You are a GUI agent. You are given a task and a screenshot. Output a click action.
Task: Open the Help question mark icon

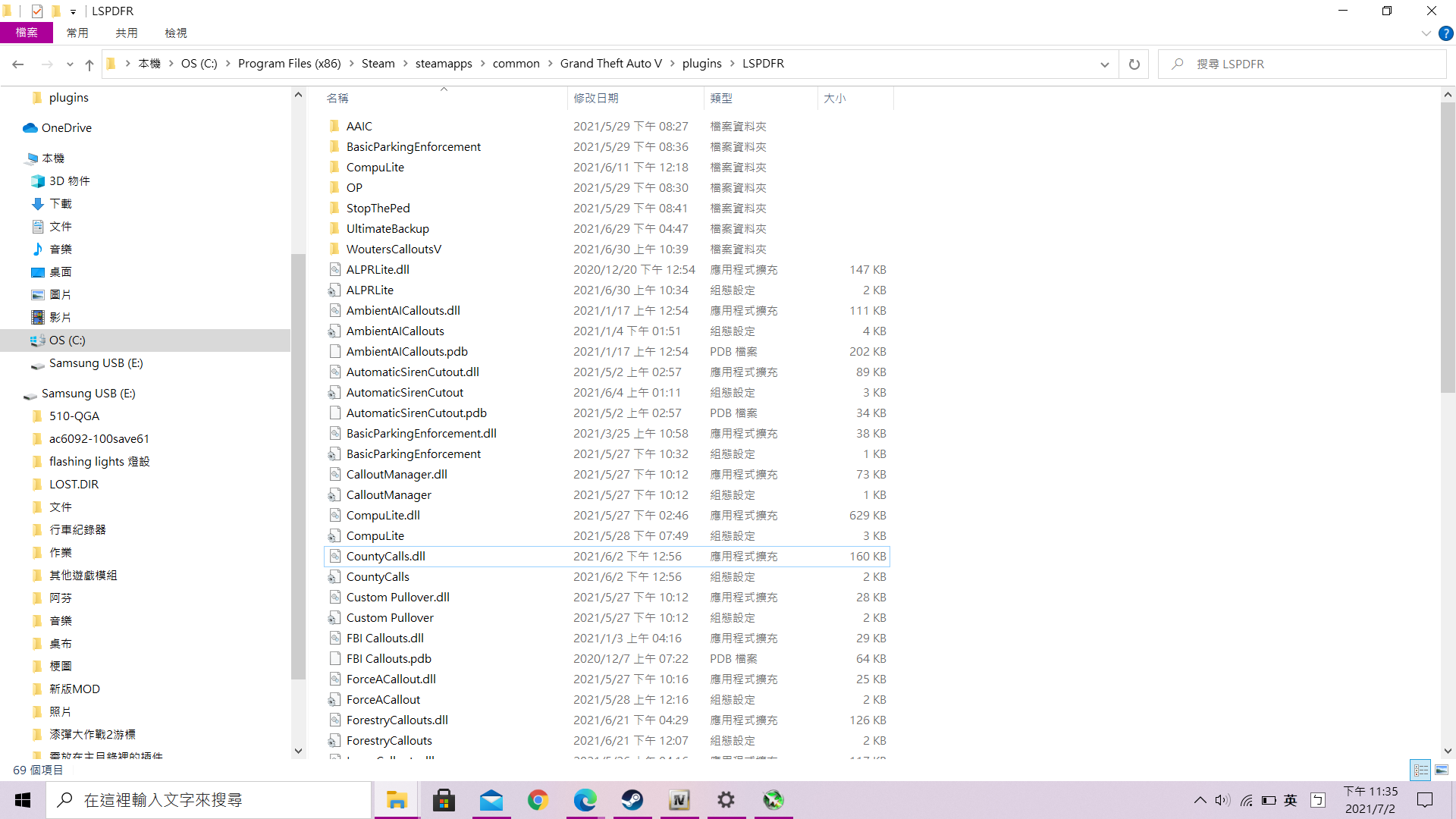pos(1445,33)
